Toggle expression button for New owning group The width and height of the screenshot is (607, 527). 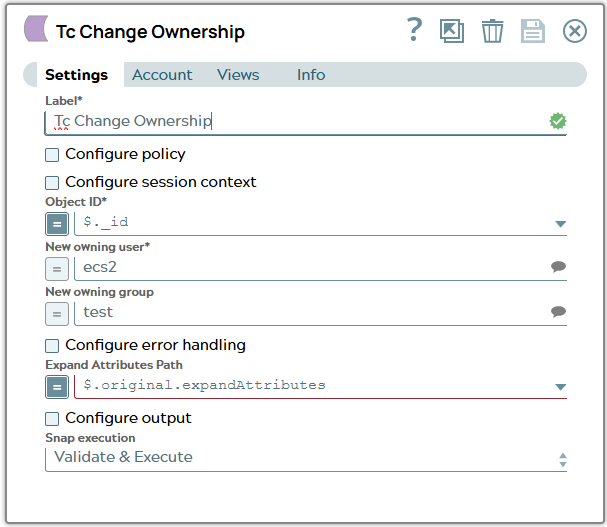[x=57, y=314]
